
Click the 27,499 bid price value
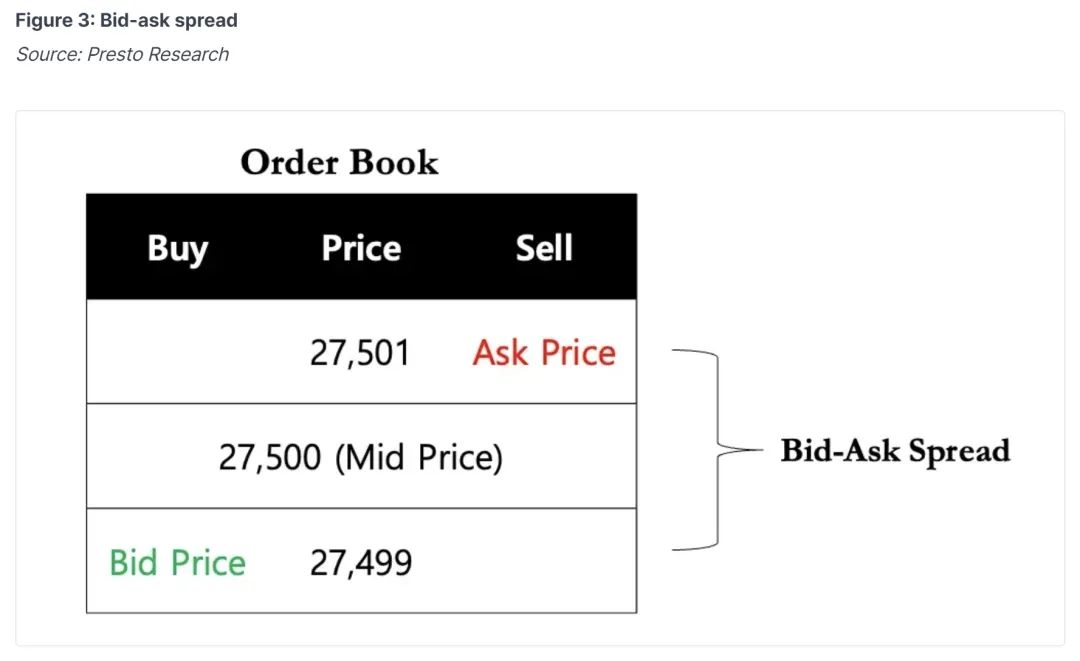361,563
